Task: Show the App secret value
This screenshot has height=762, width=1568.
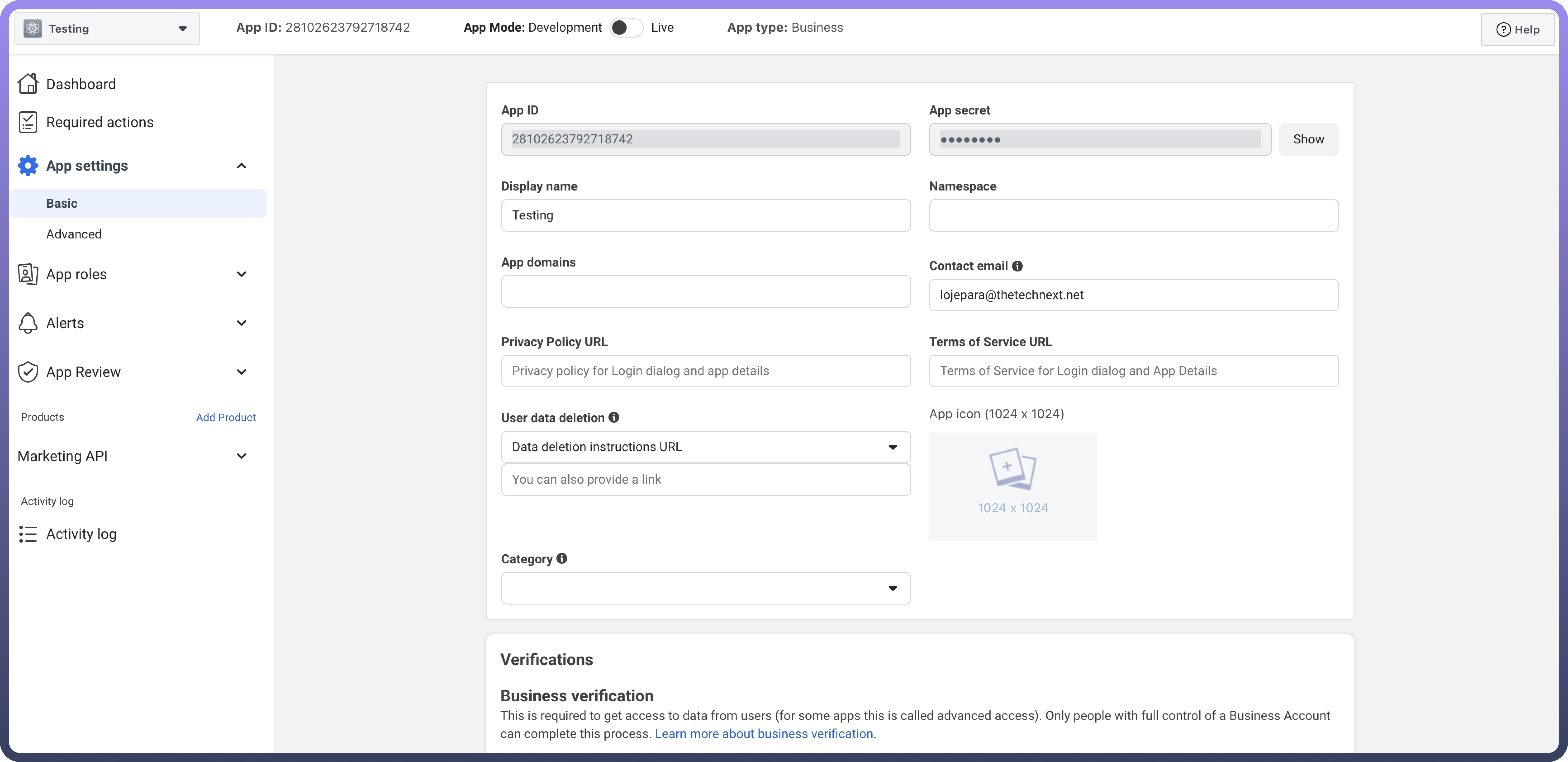Action: pos(1308,139)
